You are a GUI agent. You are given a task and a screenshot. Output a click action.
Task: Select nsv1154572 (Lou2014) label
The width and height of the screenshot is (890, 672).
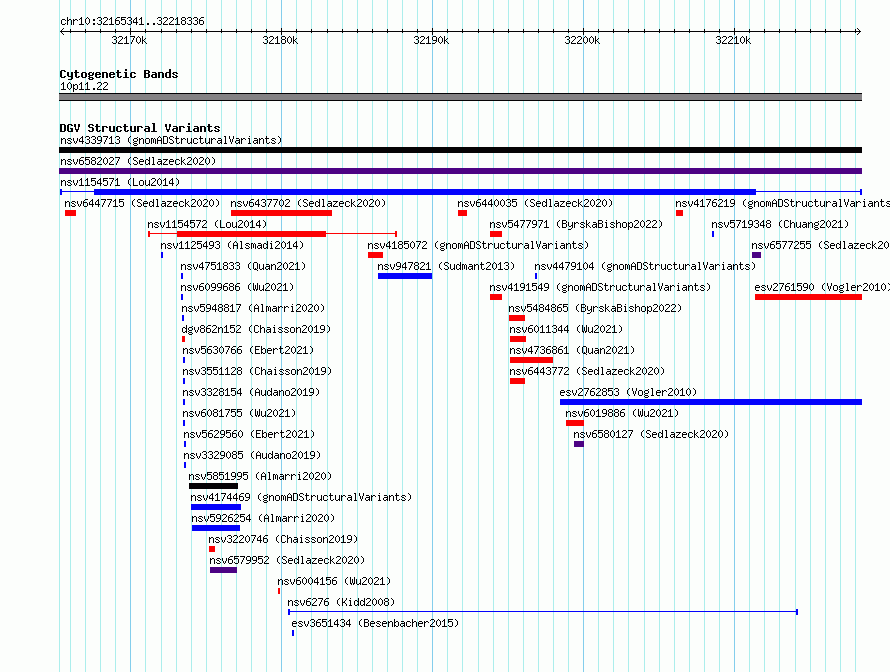(x=207, y=224)
